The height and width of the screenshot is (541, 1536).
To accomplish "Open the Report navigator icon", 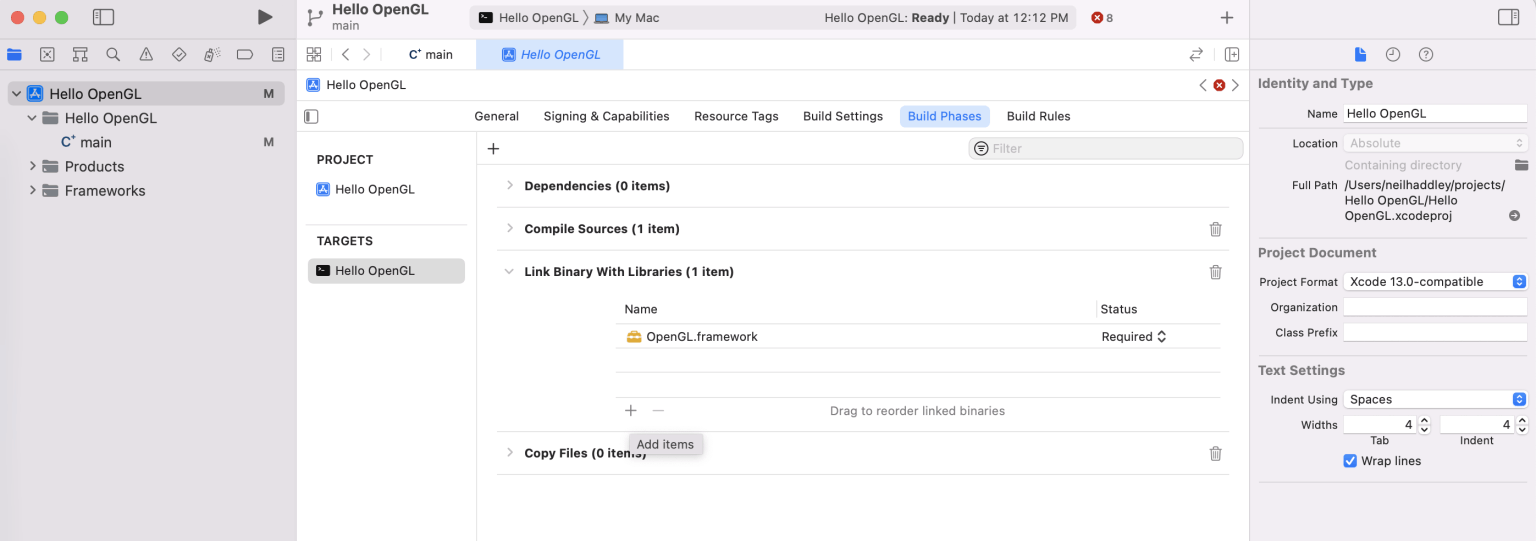I will (278, 55).
